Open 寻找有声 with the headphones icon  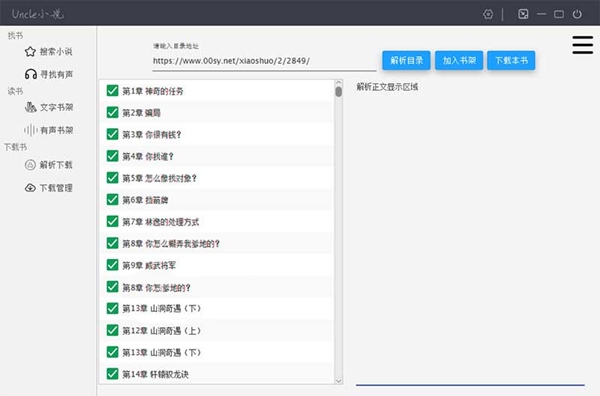click(49, 74)
